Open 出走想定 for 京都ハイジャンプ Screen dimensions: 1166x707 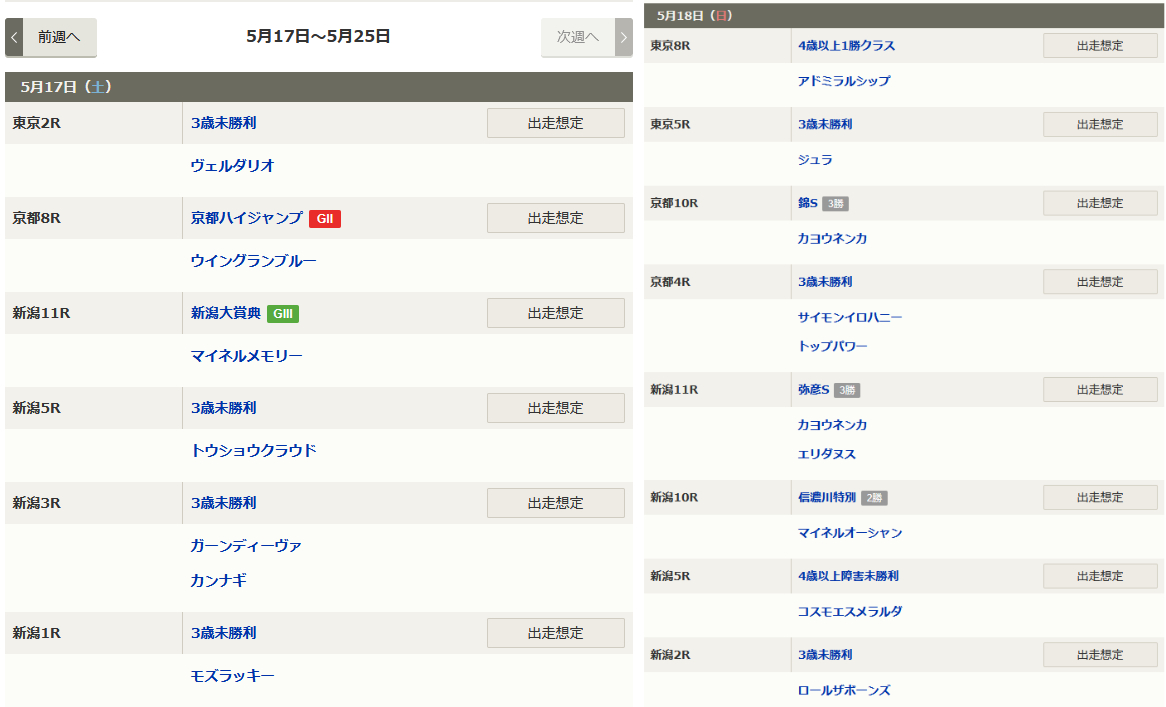click(x=555, y=218)
